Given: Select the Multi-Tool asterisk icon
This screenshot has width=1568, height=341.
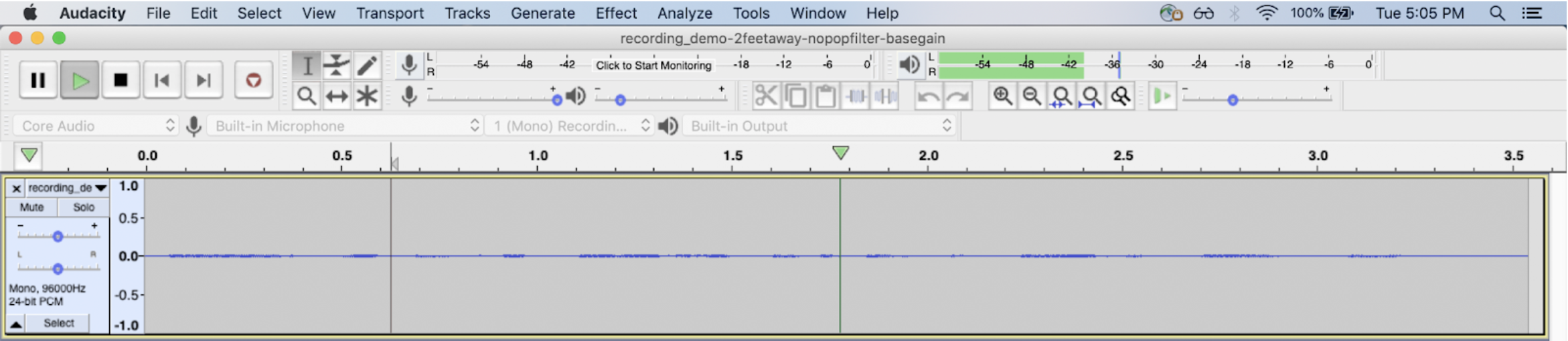Looking at the screenshot, I should coord(367,96).
